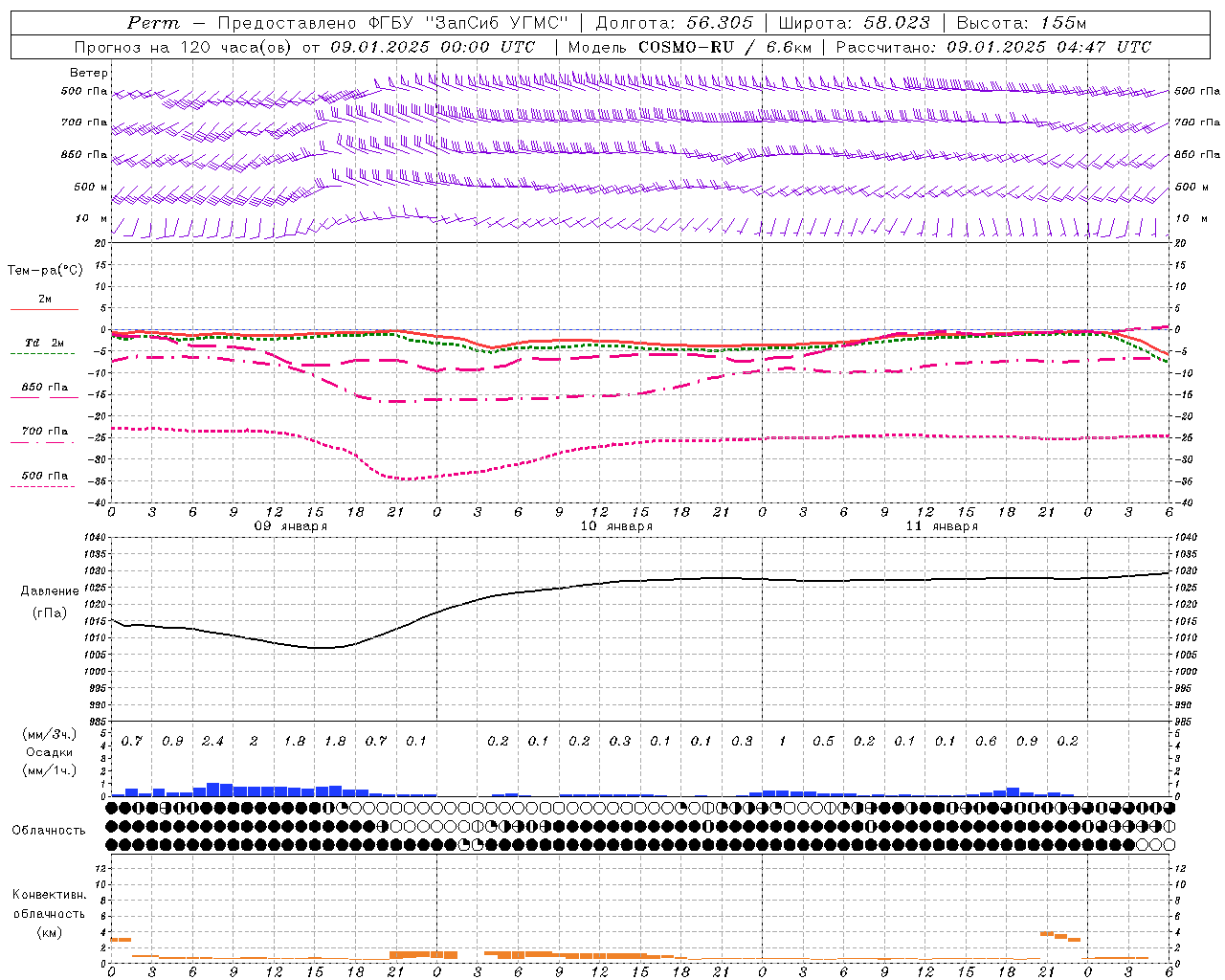Click the 700 гПа temperature legend entry
This screenshot has height=980, width=1225.
[45, 432]
